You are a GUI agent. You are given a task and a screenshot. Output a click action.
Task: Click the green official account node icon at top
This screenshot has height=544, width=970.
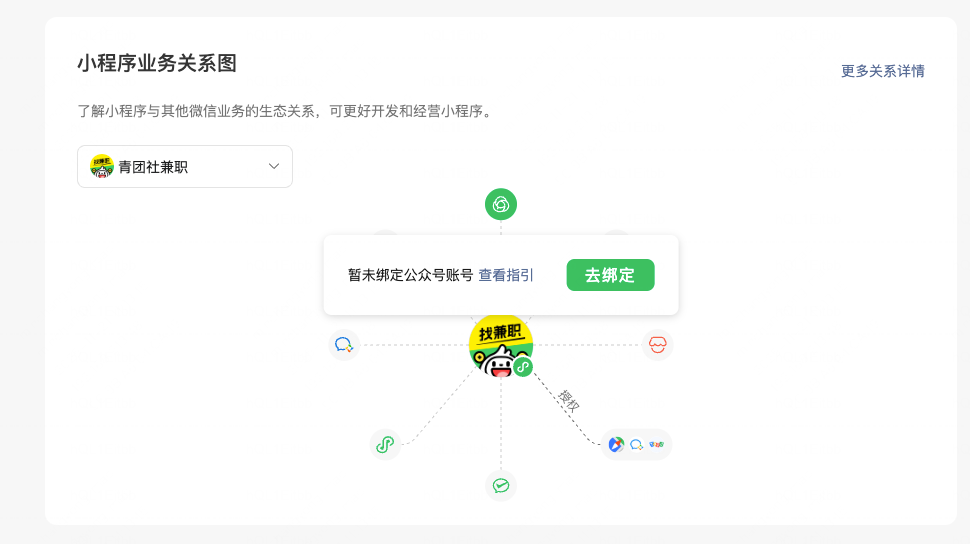(500, 204)
